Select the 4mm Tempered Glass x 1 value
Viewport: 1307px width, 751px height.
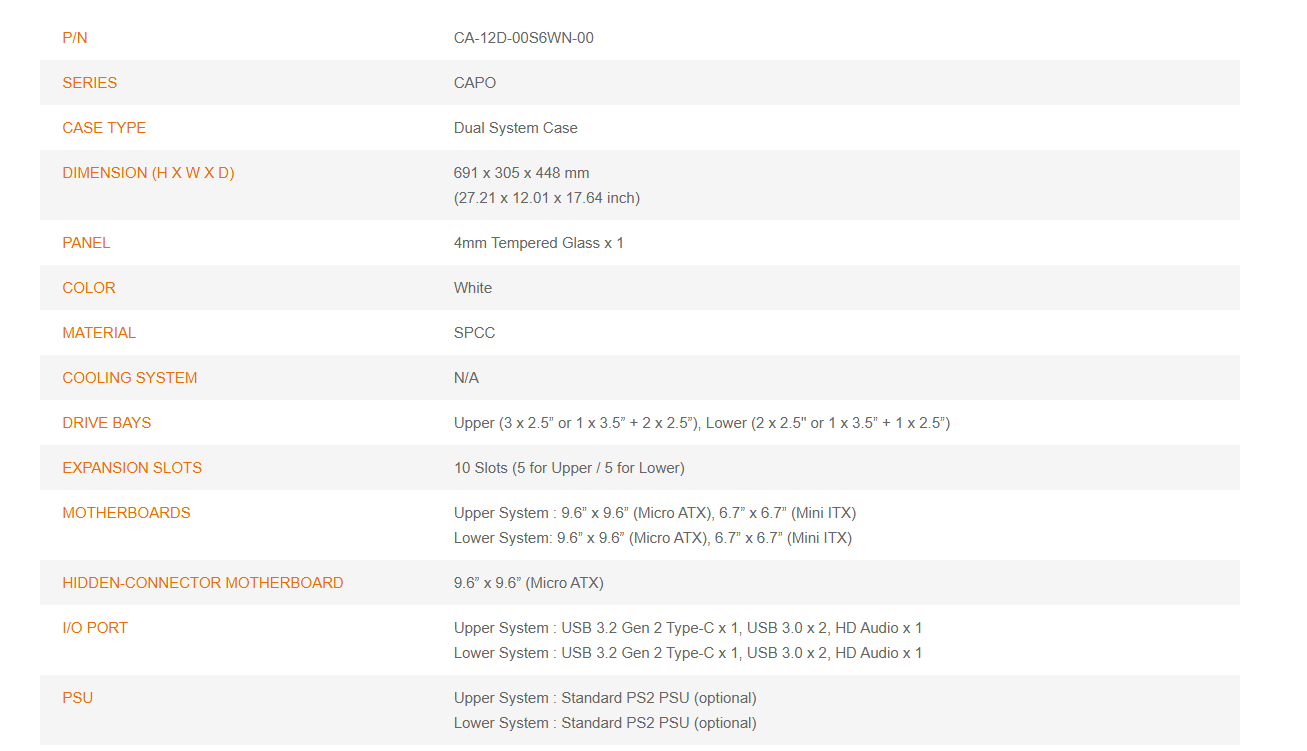(539, 243)
